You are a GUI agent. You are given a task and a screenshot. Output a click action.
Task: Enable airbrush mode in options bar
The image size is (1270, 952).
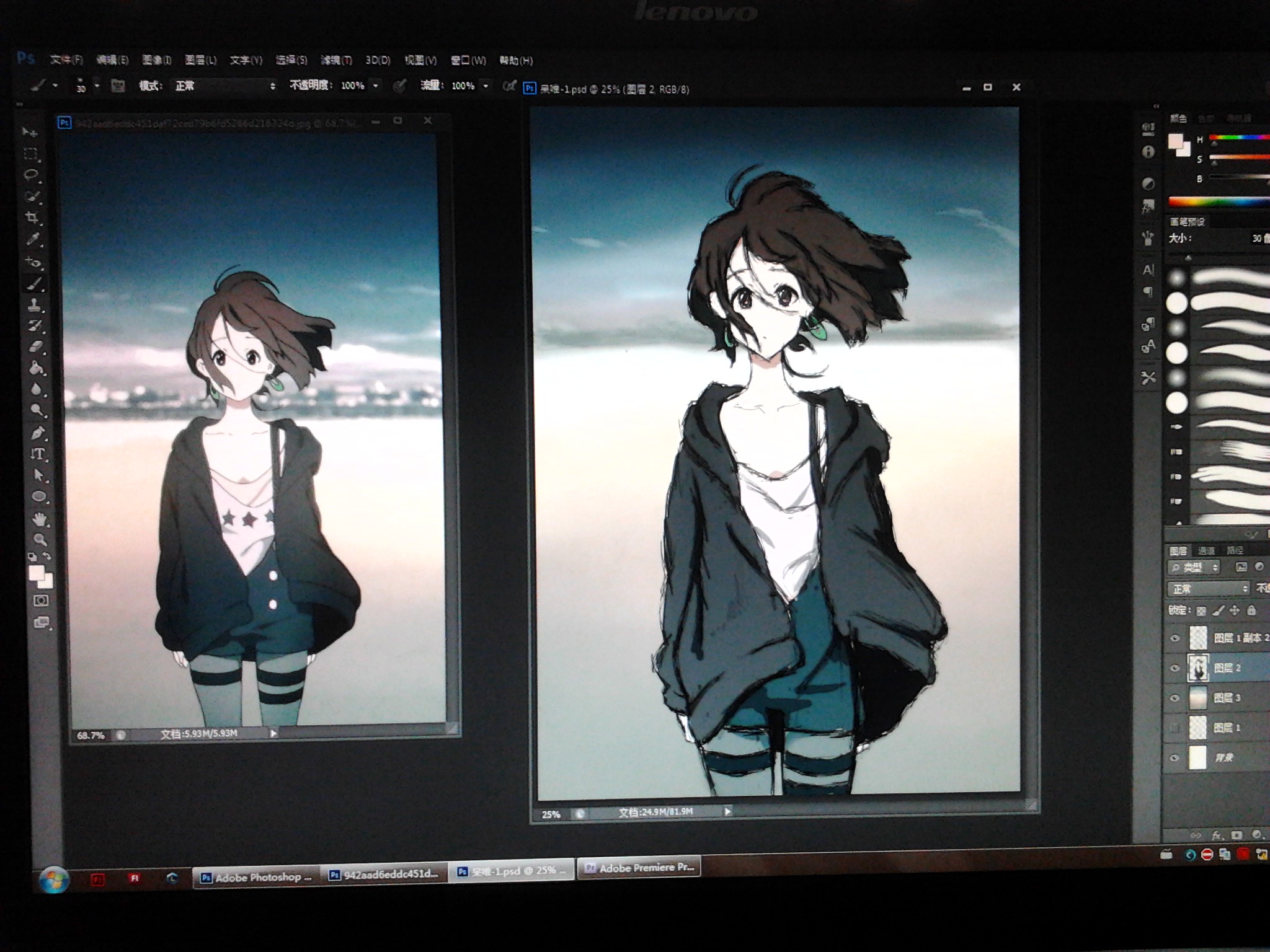508,86
